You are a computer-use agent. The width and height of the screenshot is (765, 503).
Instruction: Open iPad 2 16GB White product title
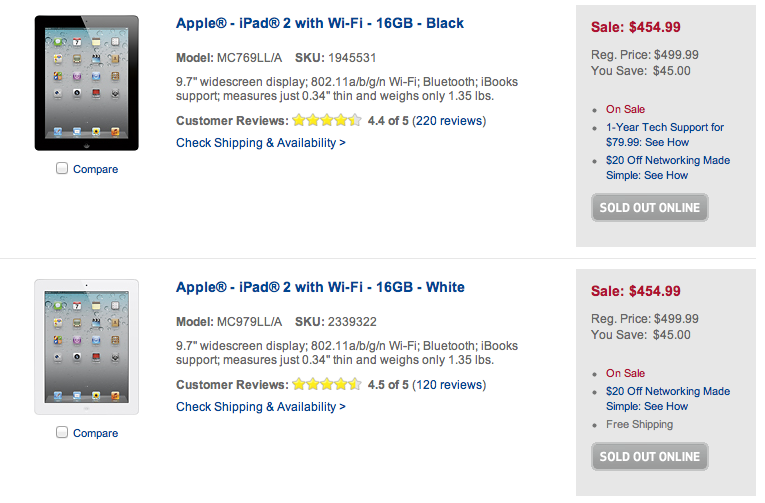(320, 287)
